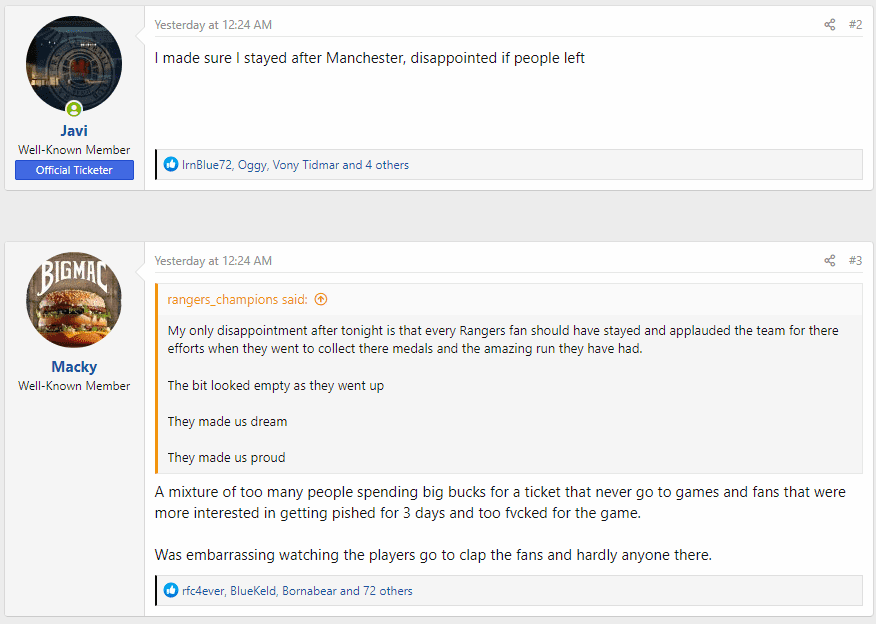
Task: Open Javi's avatar image
Action: (73, 65)
